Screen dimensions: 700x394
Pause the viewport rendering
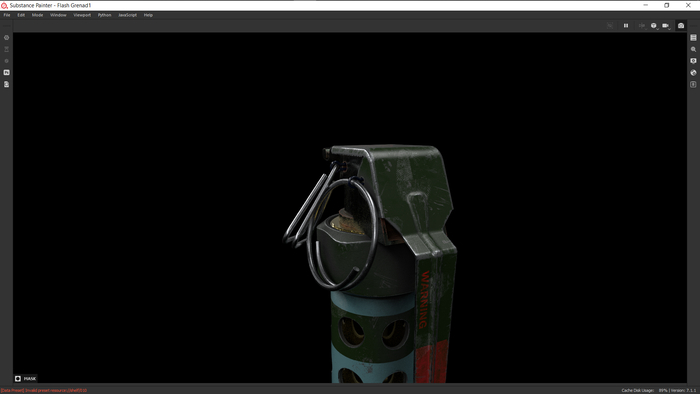tap(626, 26)
